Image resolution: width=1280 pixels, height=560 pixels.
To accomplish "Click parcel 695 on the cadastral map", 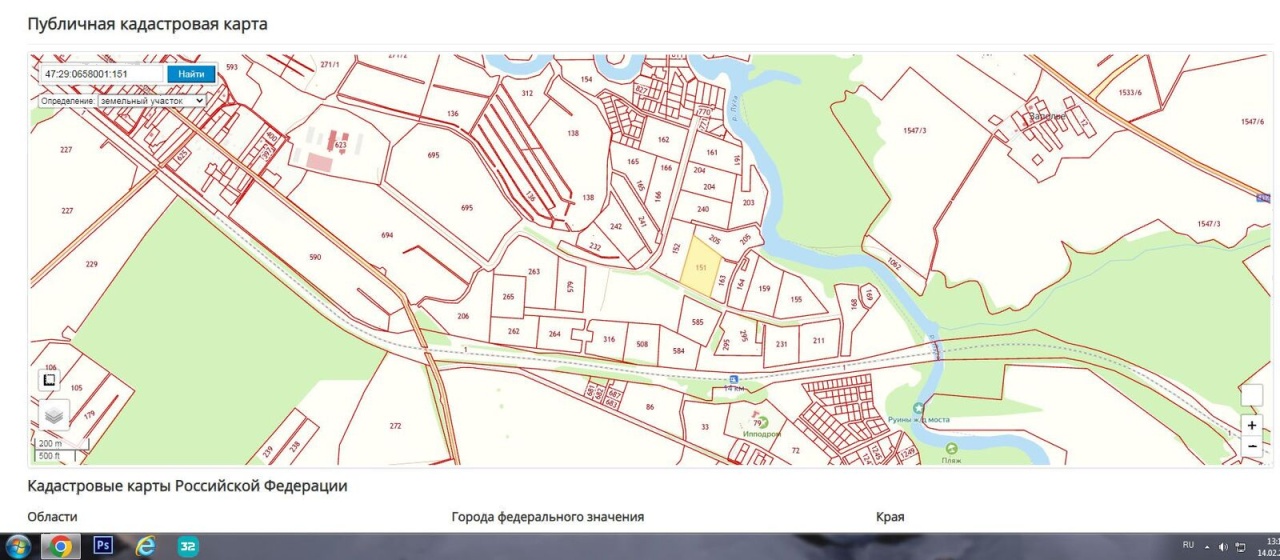I will point(433,156).
